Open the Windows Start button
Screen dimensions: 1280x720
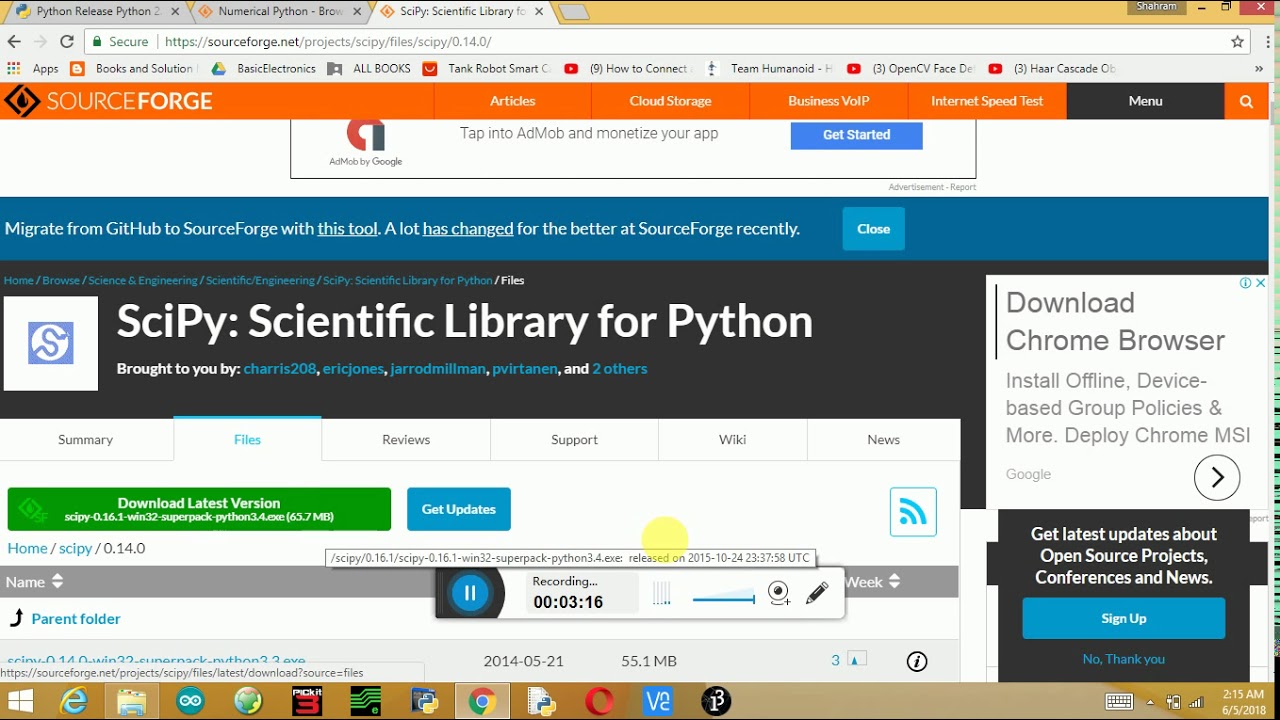point(20,702)
